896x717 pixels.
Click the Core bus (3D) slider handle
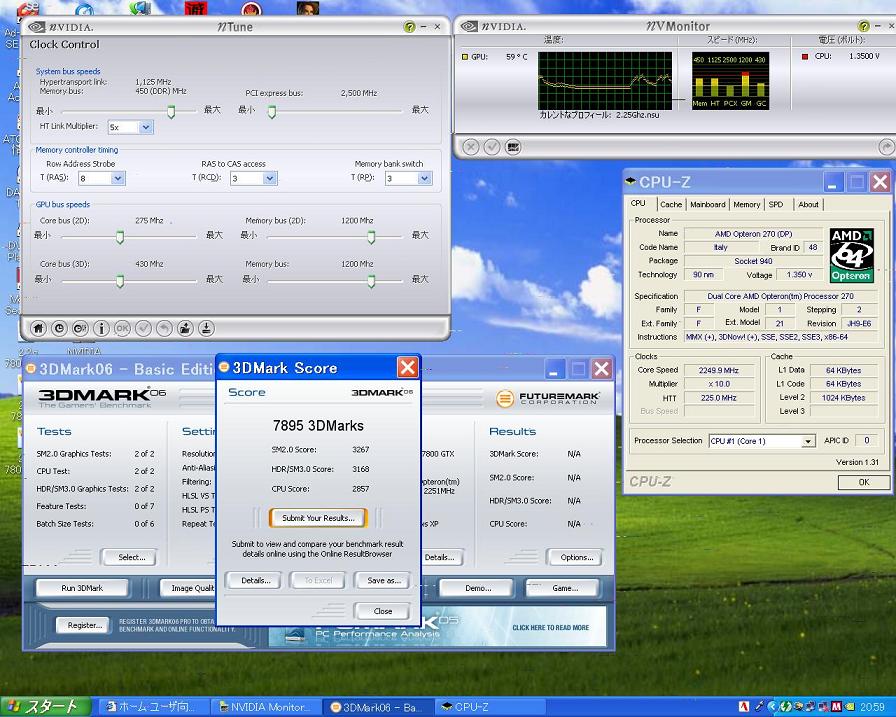[x=120, y=281]
